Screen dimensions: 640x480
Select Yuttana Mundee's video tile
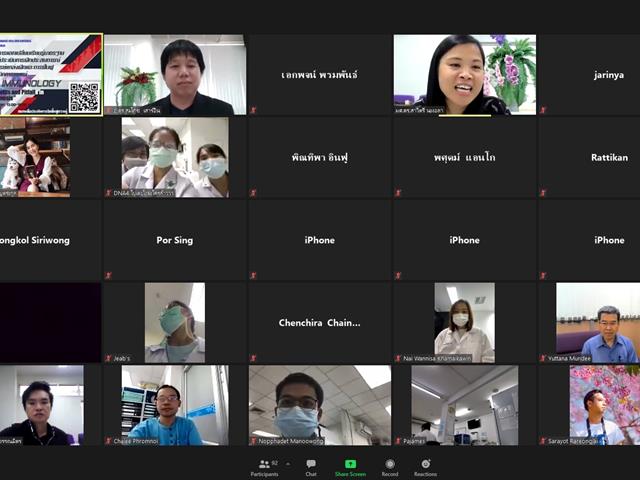[x=598, y=322]
